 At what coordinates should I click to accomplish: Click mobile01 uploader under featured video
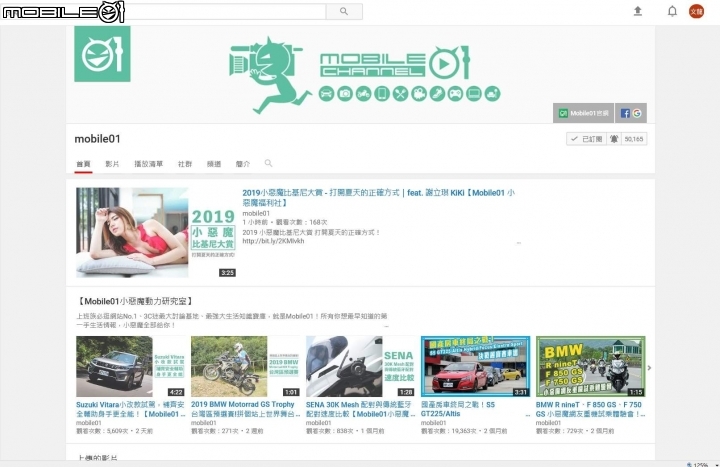(256, 214)
